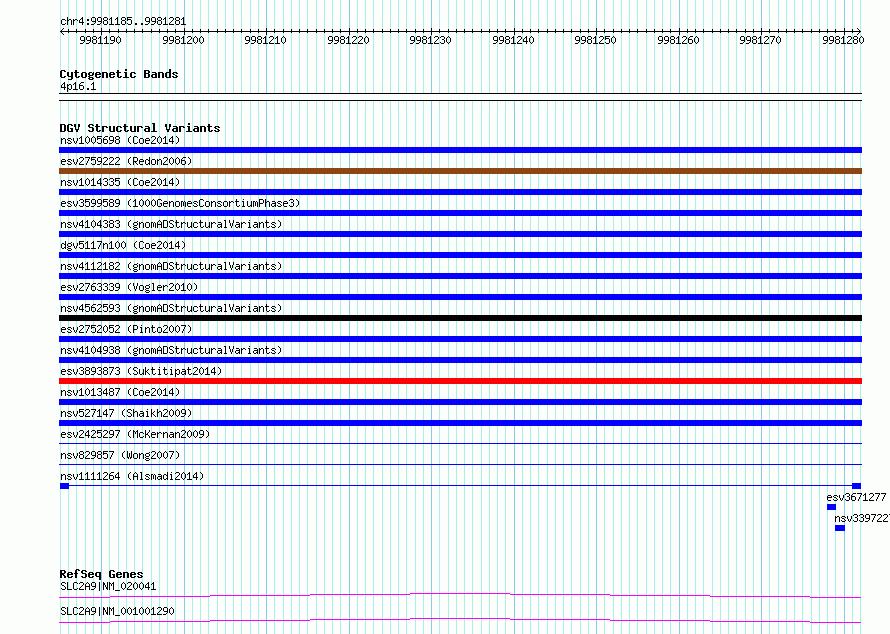Image resolution: width=890 pixels, height=634 pixels.
Task: Select the SLC2A9|NM_001001290 gene label
Action: pyautogui.click(x=117, y=611)
